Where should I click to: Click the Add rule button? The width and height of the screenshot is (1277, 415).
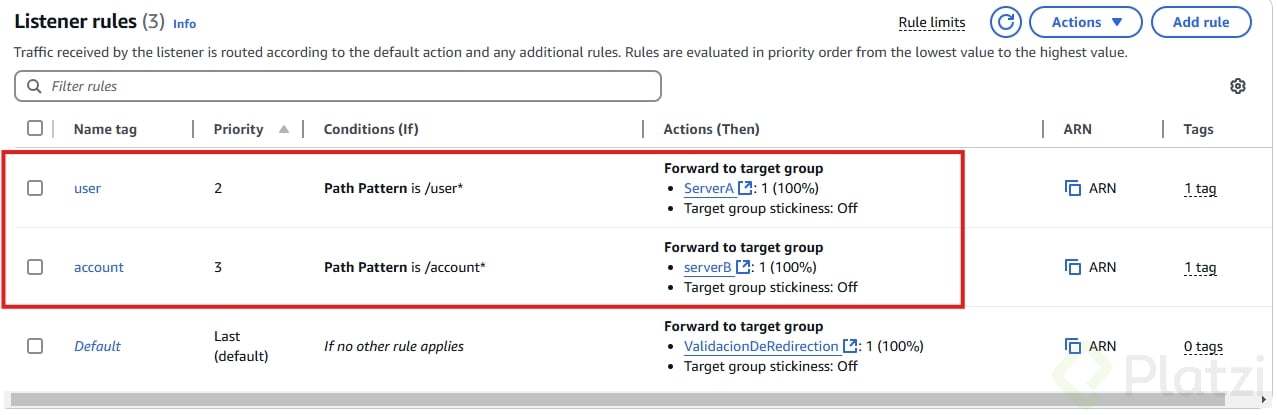[x=1200, y=22]
